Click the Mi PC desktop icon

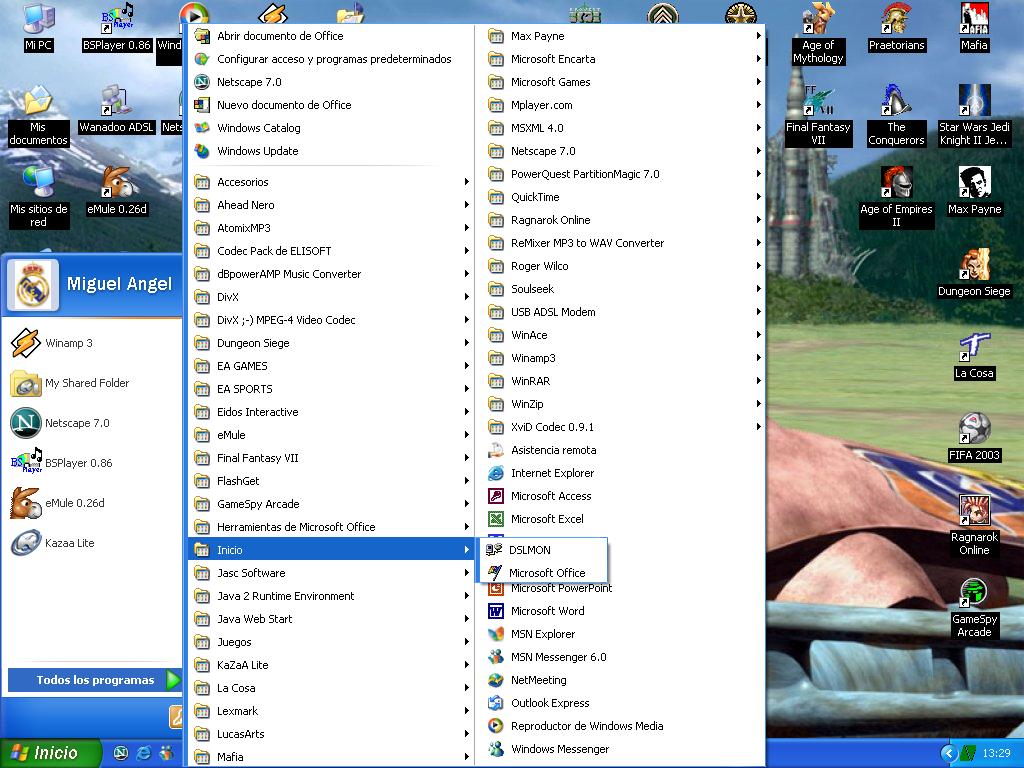pyautogui.click(x=38, y=27)
